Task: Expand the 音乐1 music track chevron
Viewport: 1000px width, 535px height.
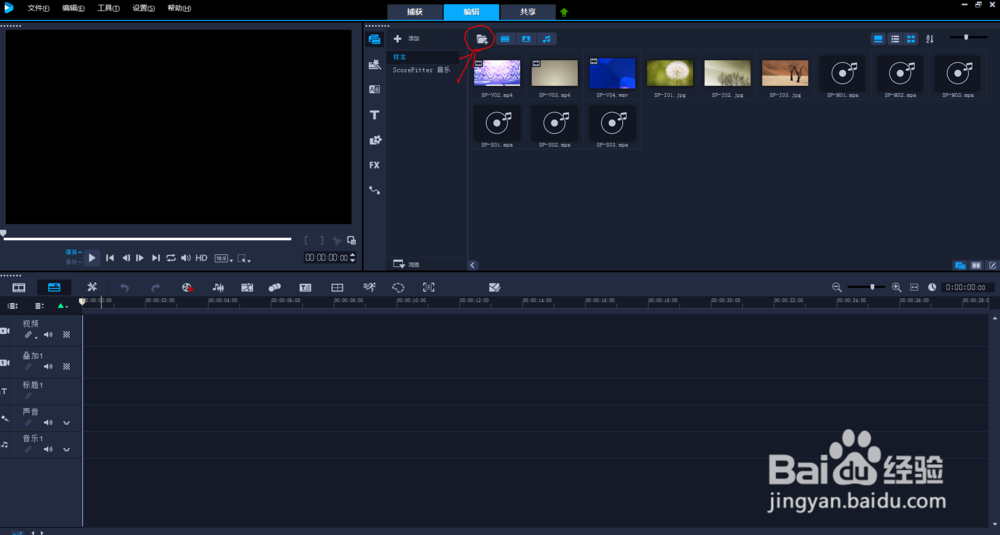Action: (66, 450)
